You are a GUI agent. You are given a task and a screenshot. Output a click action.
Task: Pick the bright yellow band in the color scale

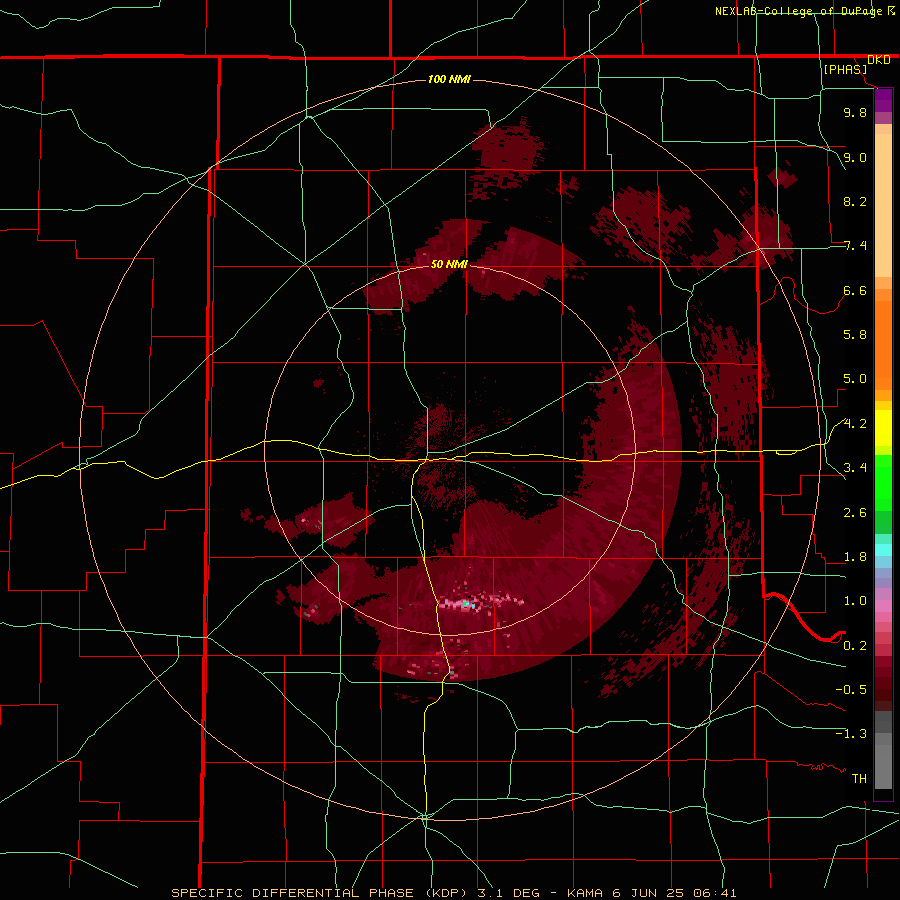pos(883,428)
